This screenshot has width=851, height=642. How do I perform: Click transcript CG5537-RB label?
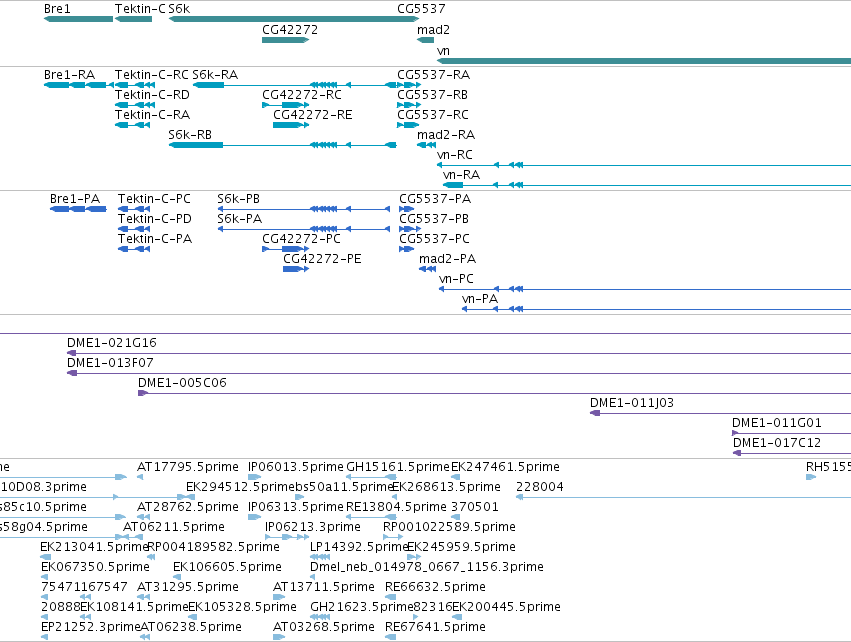point(433,94)
